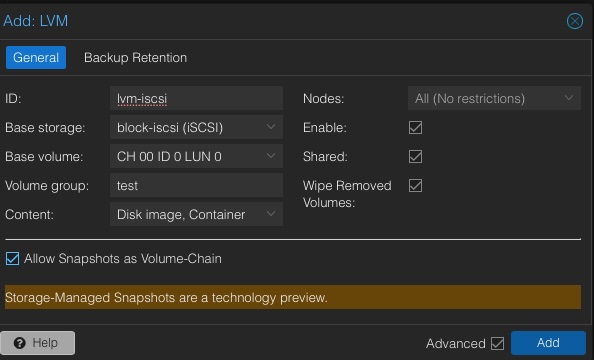Click the Volume group text field
594x360 pixels.
tap(196, 185)
